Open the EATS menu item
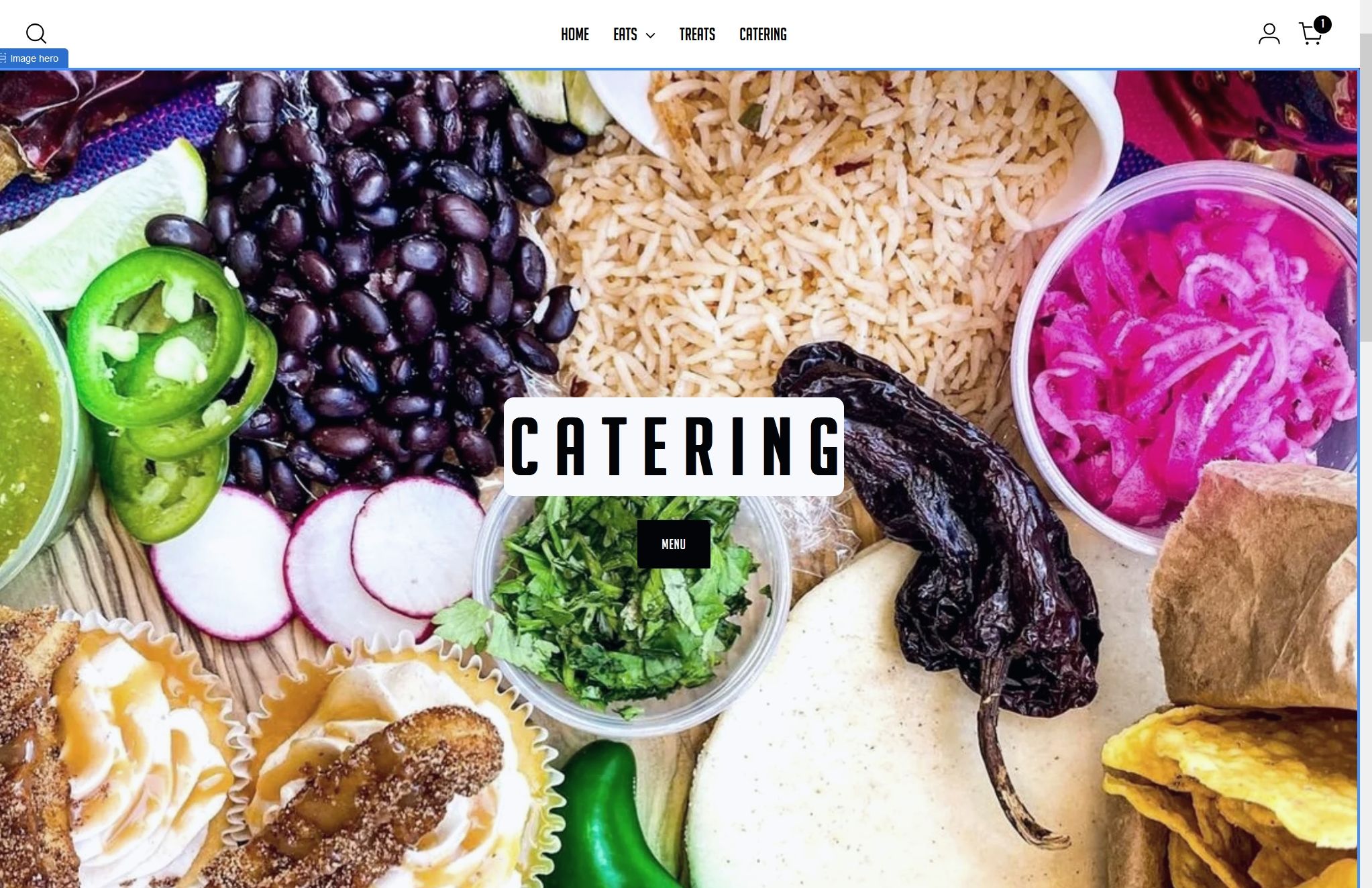The image size is (1372, 888). click(625, 34)
